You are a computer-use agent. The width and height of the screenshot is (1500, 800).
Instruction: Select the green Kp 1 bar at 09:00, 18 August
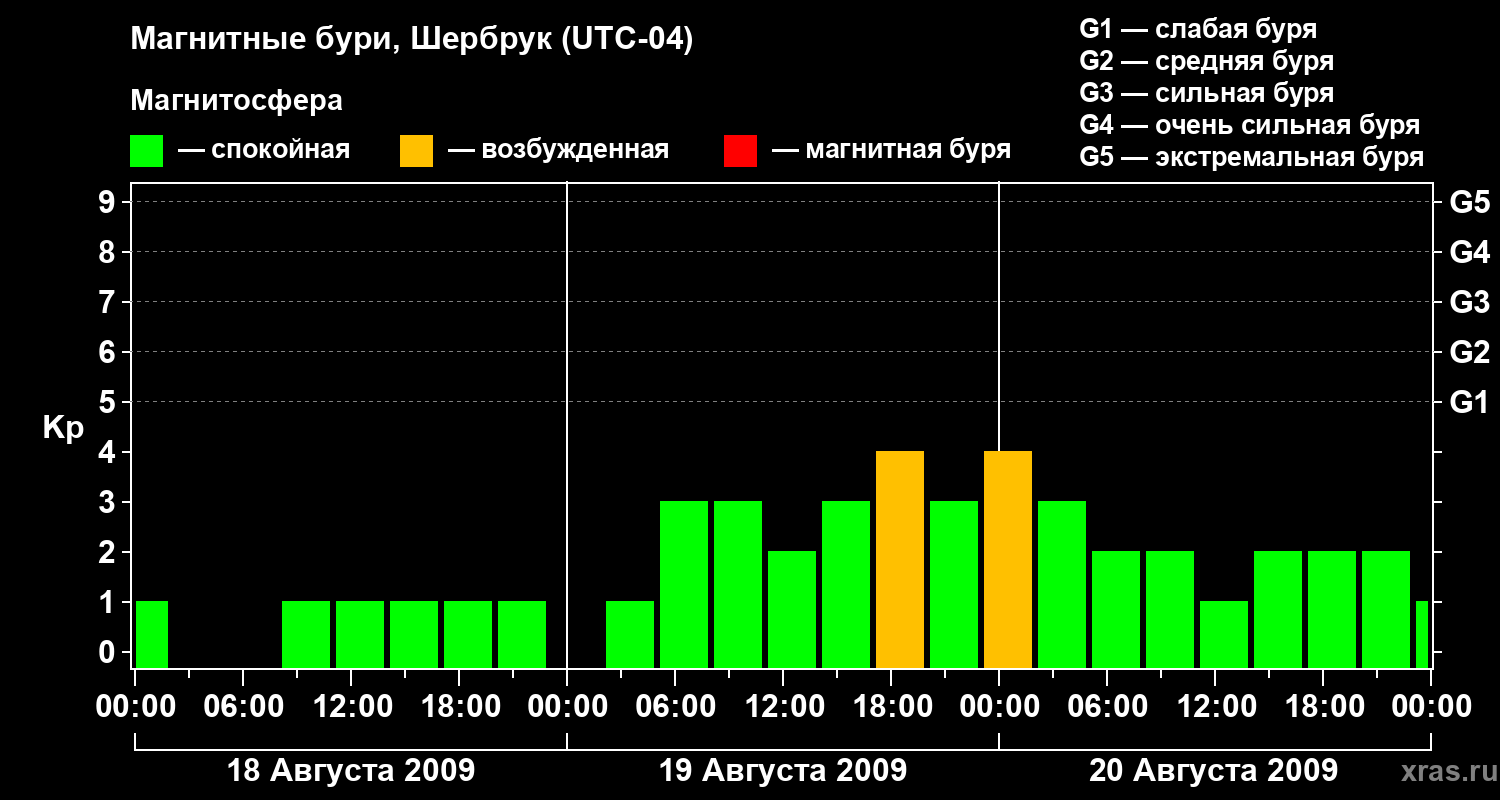(x=306, y=635)
